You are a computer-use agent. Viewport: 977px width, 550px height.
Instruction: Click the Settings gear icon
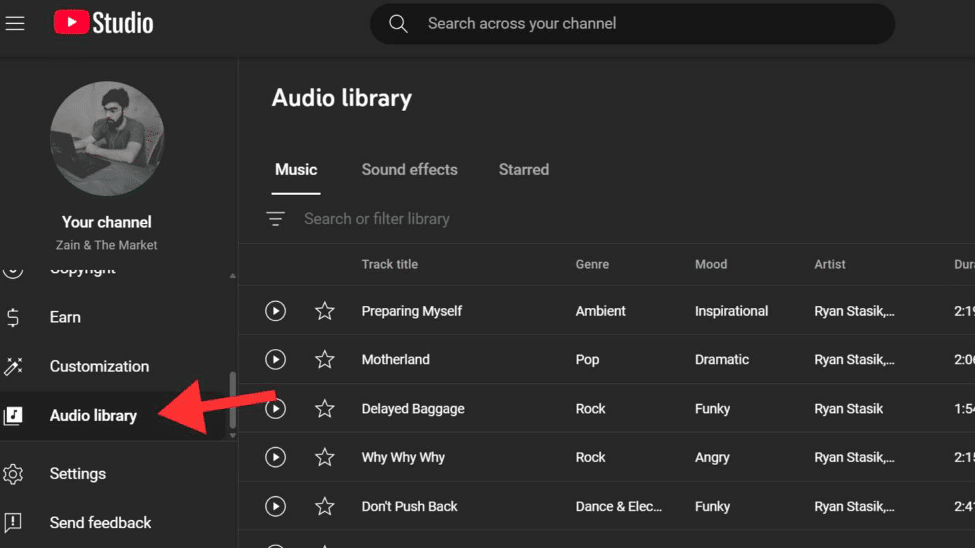(13, 474)
